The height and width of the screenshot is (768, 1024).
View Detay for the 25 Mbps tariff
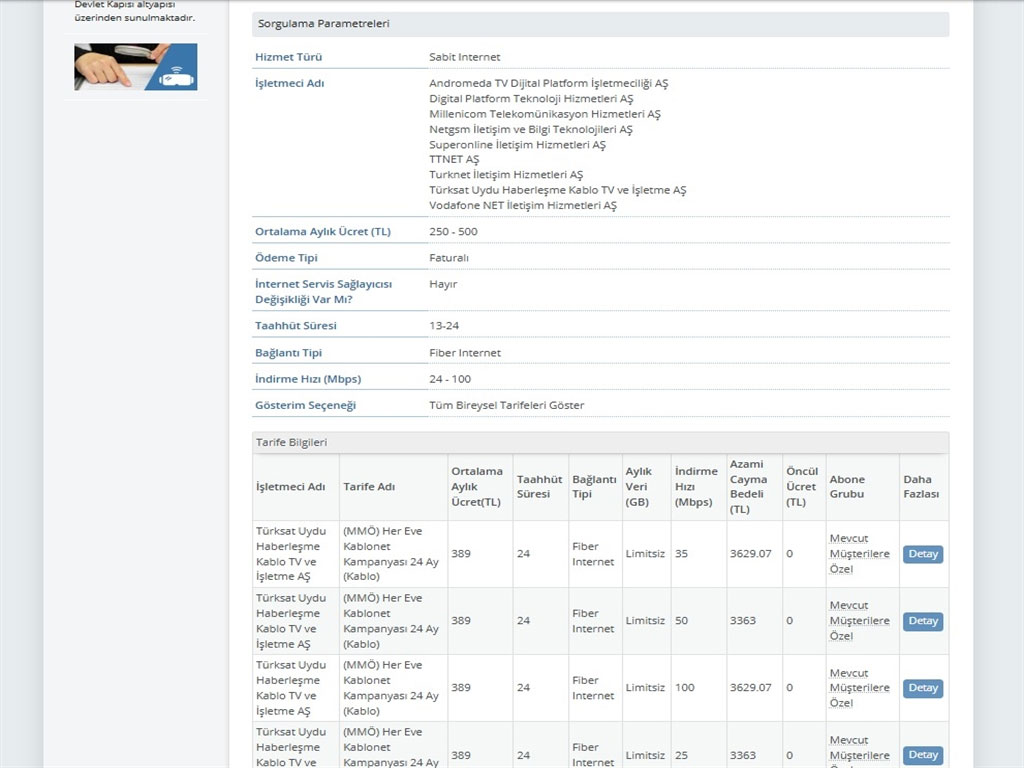click(x=922, y=755)
